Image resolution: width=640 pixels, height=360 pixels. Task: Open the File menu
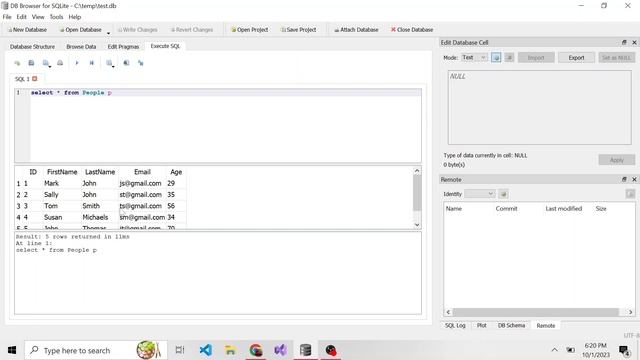coord(7,17)
